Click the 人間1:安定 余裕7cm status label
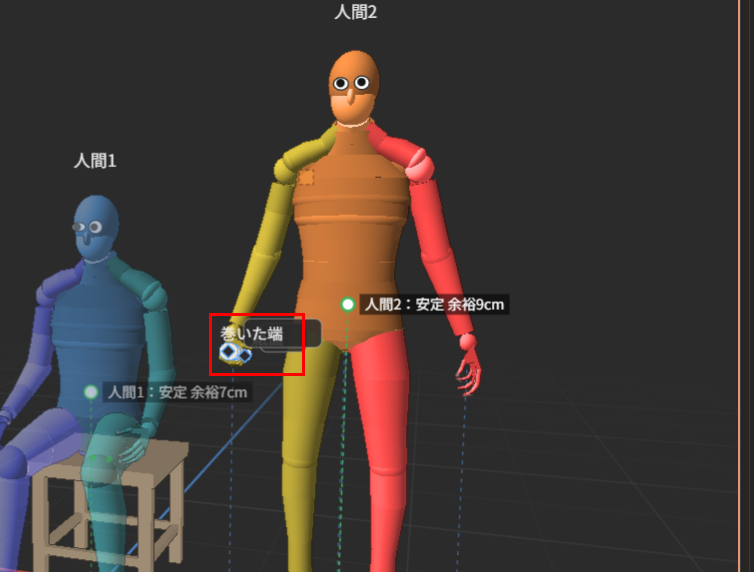Image resolution: width=754 pixels, height=572 pixels. (x=177, y=392)
